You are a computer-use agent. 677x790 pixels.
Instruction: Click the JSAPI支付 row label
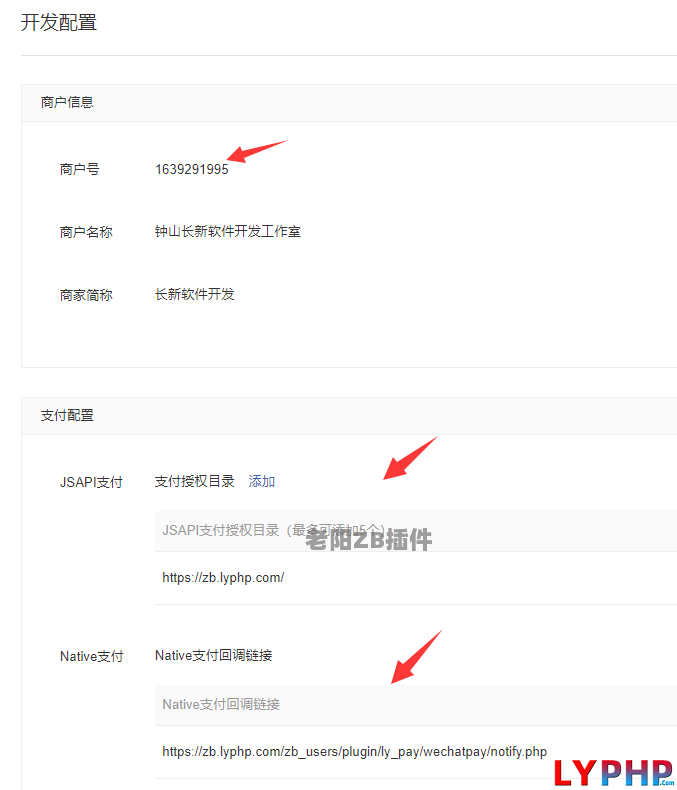click(91, 482)
